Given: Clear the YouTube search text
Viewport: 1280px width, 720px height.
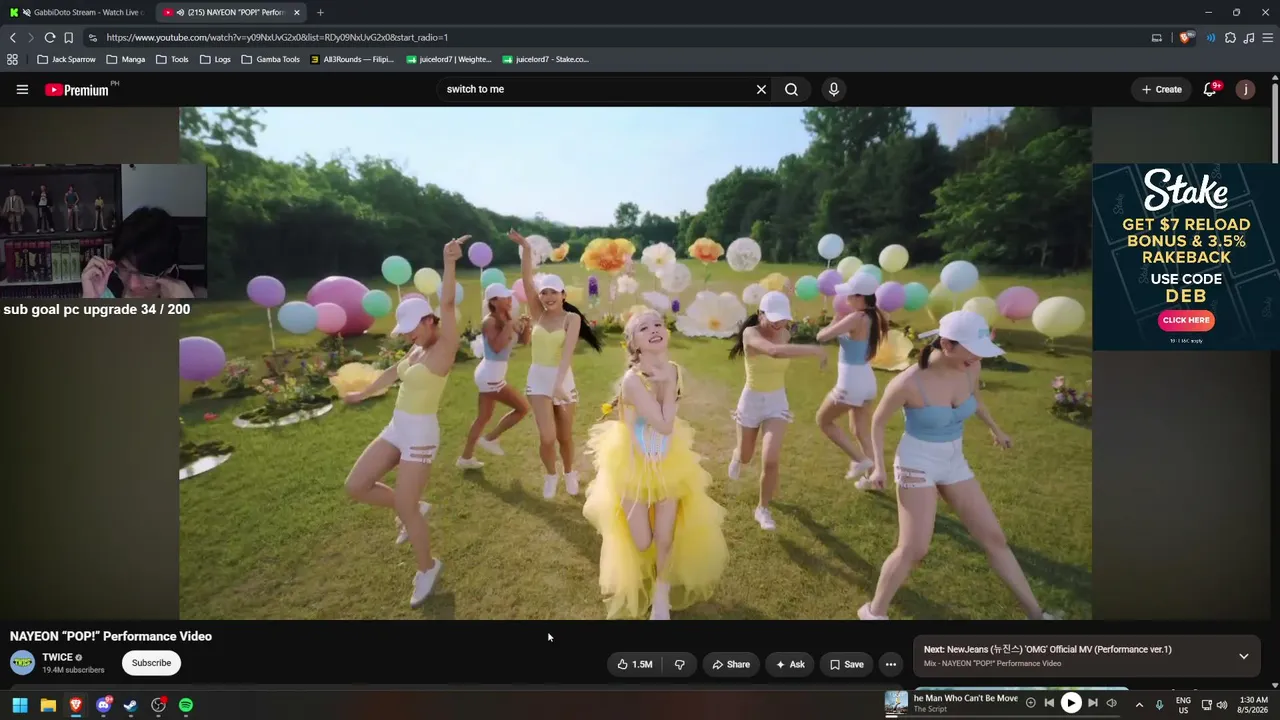Looking at the screenshot, I should coord(761,89).
